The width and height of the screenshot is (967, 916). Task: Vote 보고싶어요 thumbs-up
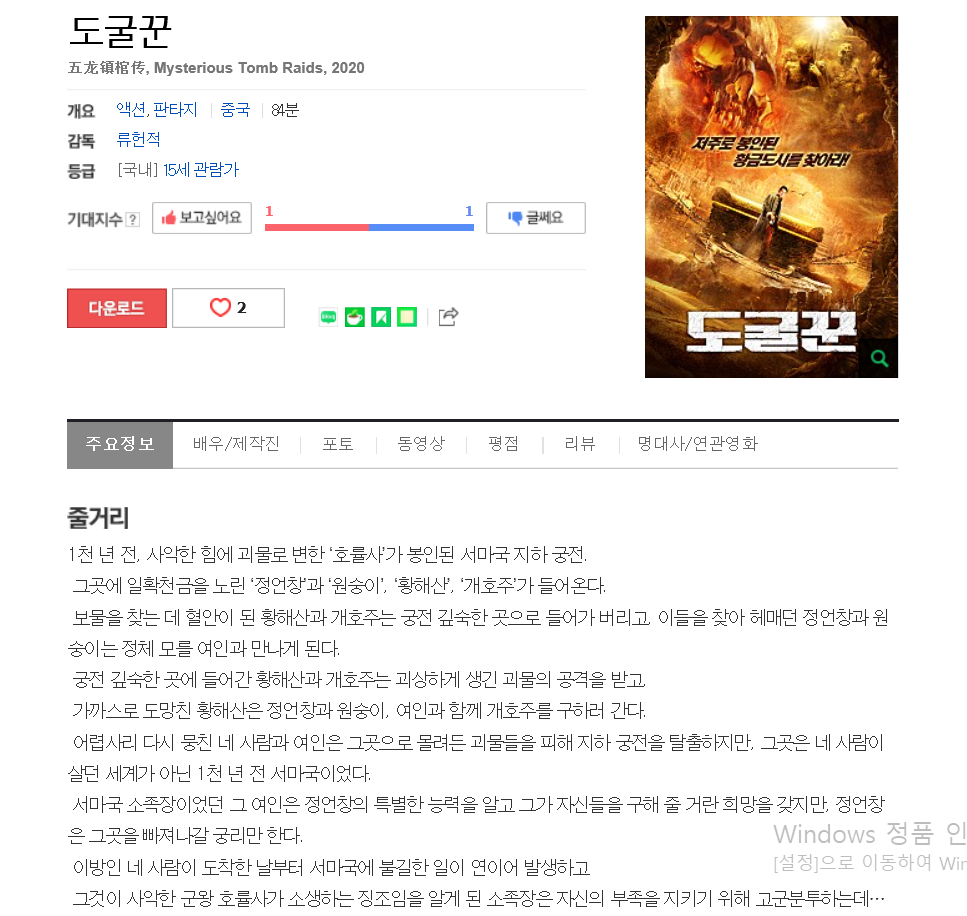(202, 218)
